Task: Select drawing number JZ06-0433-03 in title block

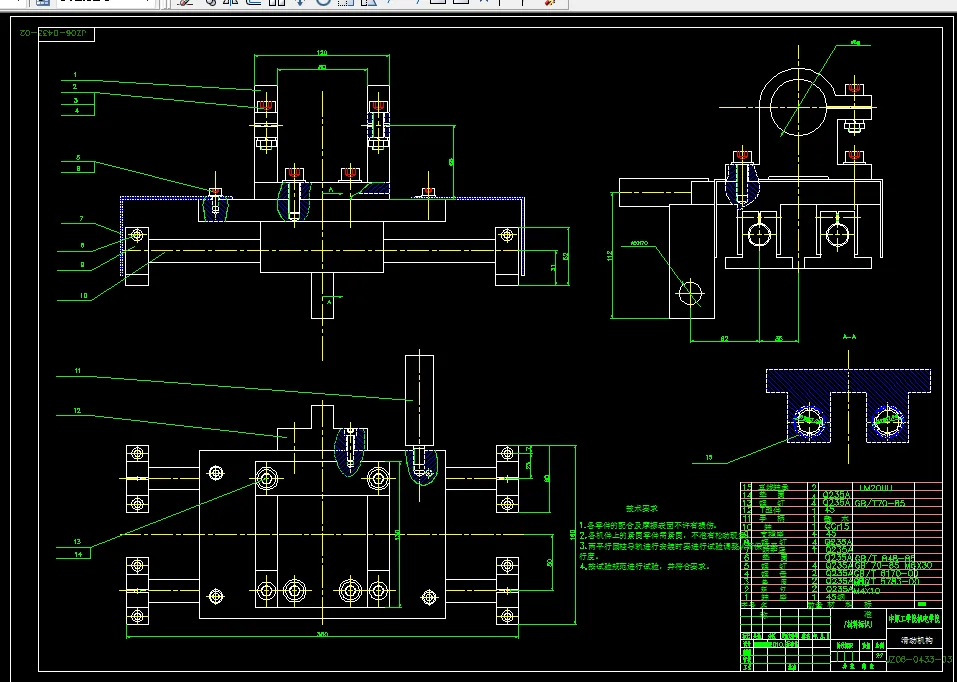Action: pos(918,659)
